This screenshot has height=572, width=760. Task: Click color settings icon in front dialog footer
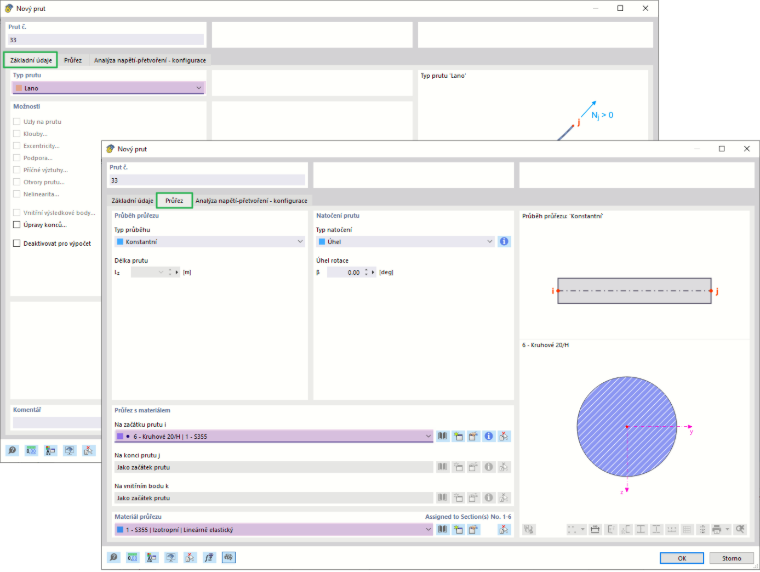click(x=152, y=557)
